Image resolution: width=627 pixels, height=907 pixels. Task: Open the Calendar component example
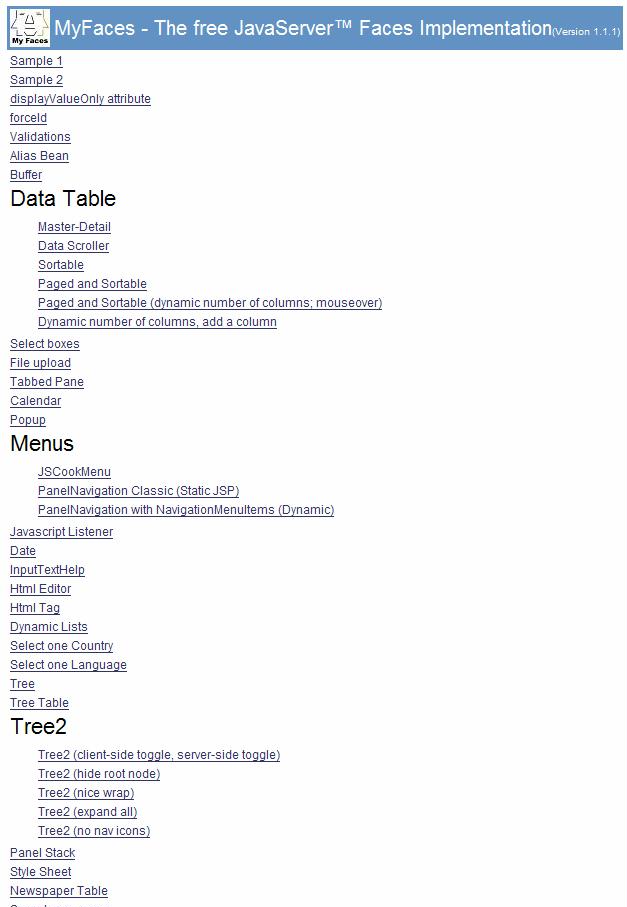[x=35, y=401]
